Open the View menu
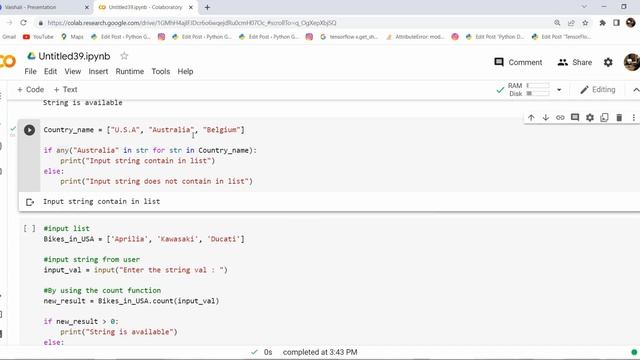Screen dimensions: 640x360 click(73, 71)
